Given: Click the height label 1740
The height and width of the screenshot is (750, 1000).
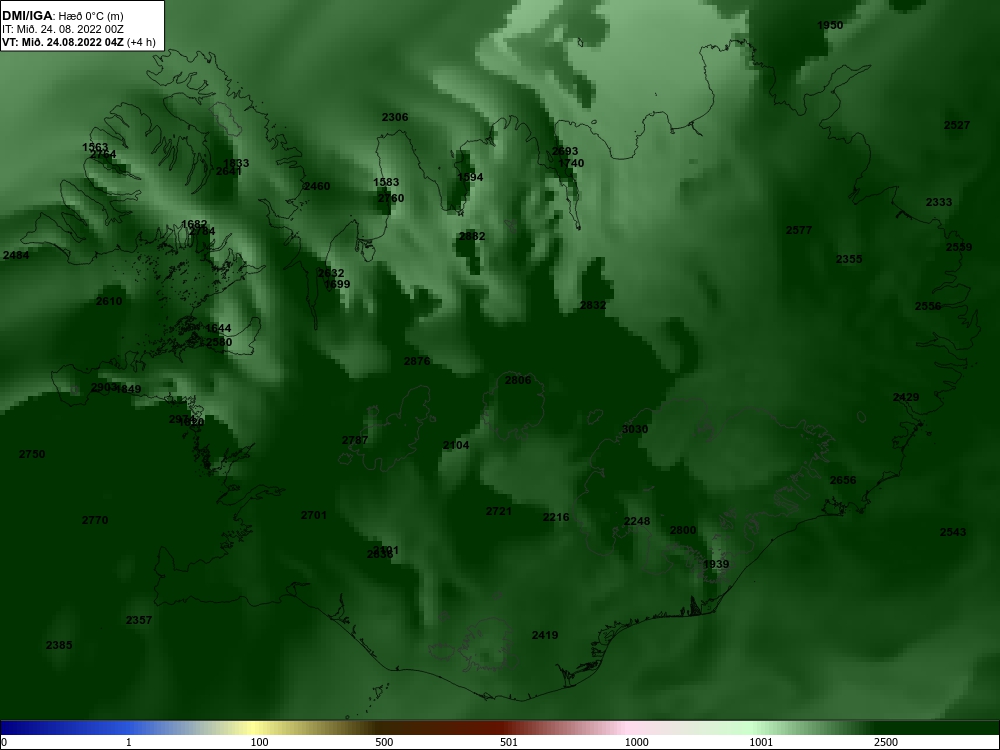Looking at the screenshot, I should tap(571, 163).
